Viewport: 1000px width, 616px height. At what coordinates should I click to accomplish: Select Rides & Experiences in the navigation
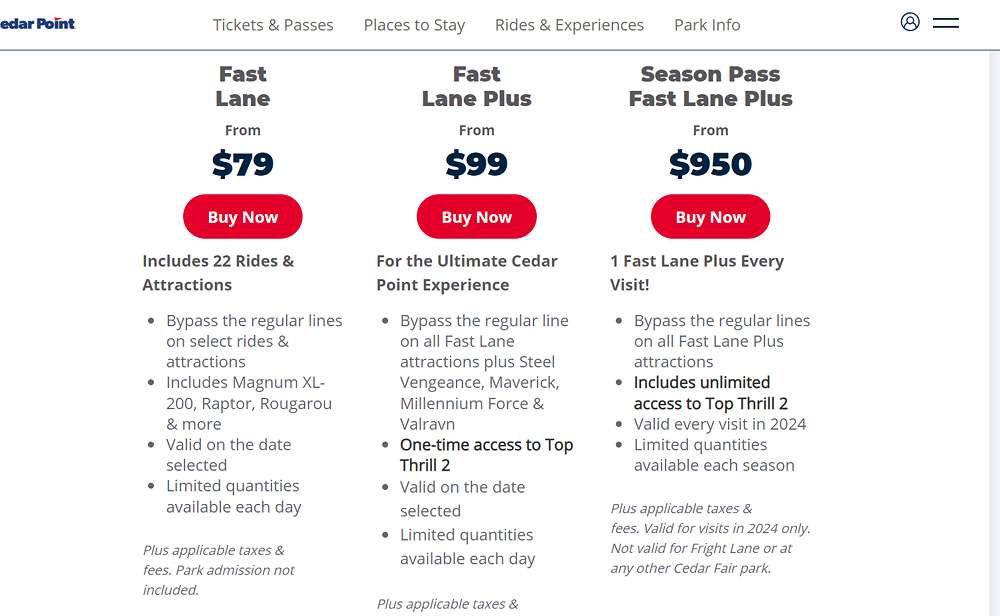(569, 25)
